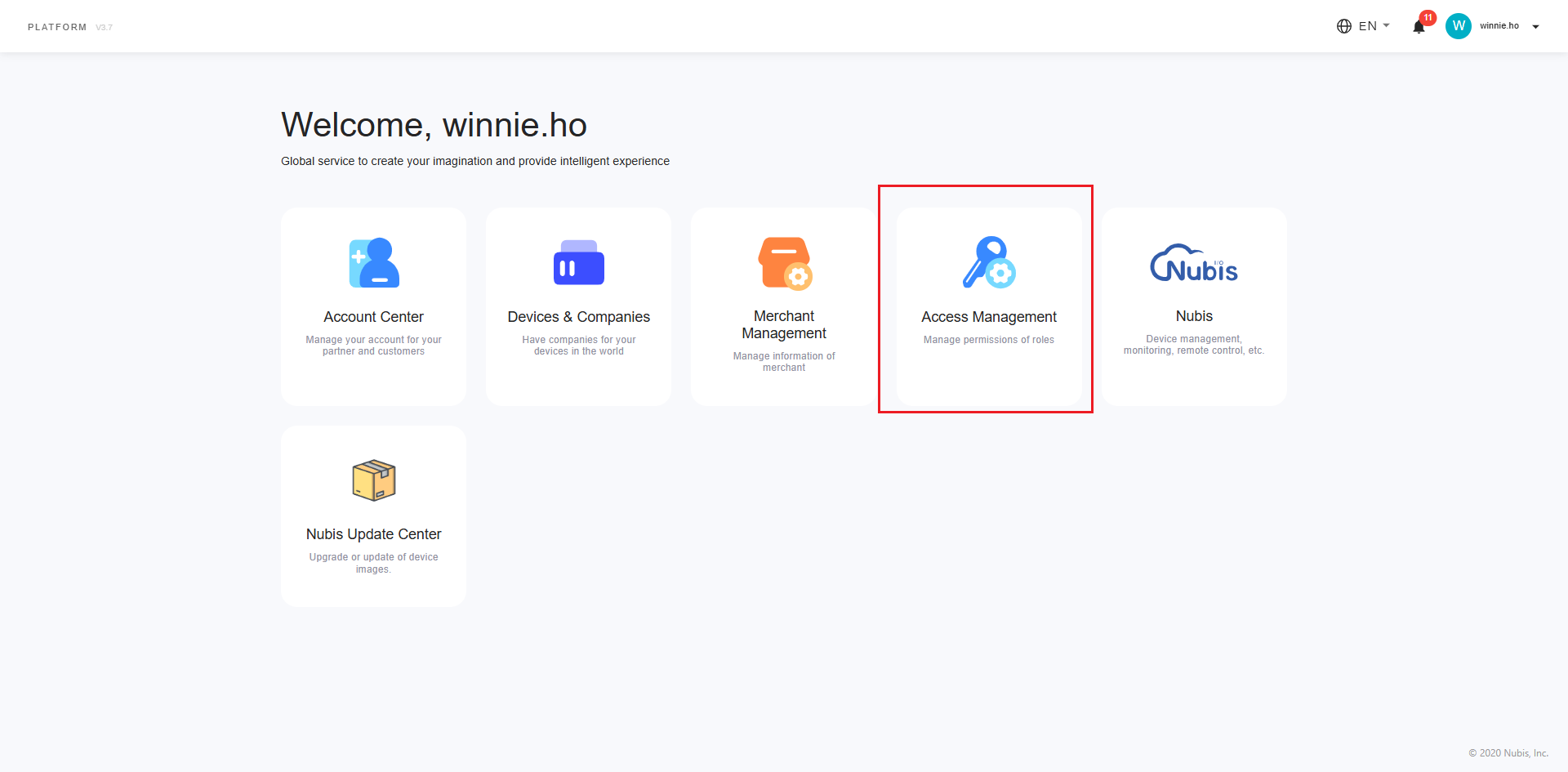This screenshot has height=772, width=1568.
Task: Click the '© 2020 Nubis, Inc.' footer text
Action: pyautogui.click(x=1508, y=753)
